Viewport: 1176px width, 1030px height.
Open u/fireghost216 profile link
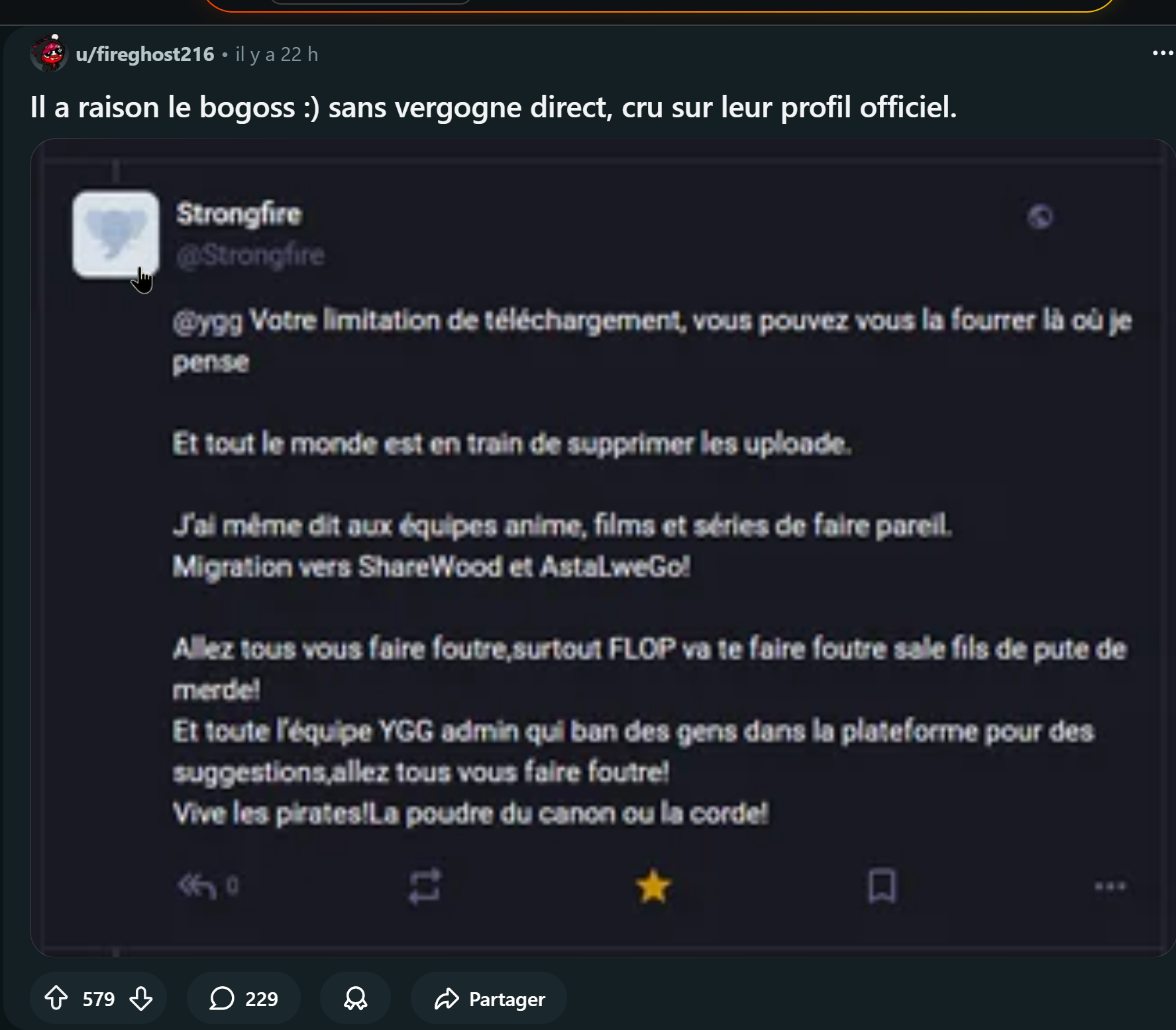(x=145, y=54)
